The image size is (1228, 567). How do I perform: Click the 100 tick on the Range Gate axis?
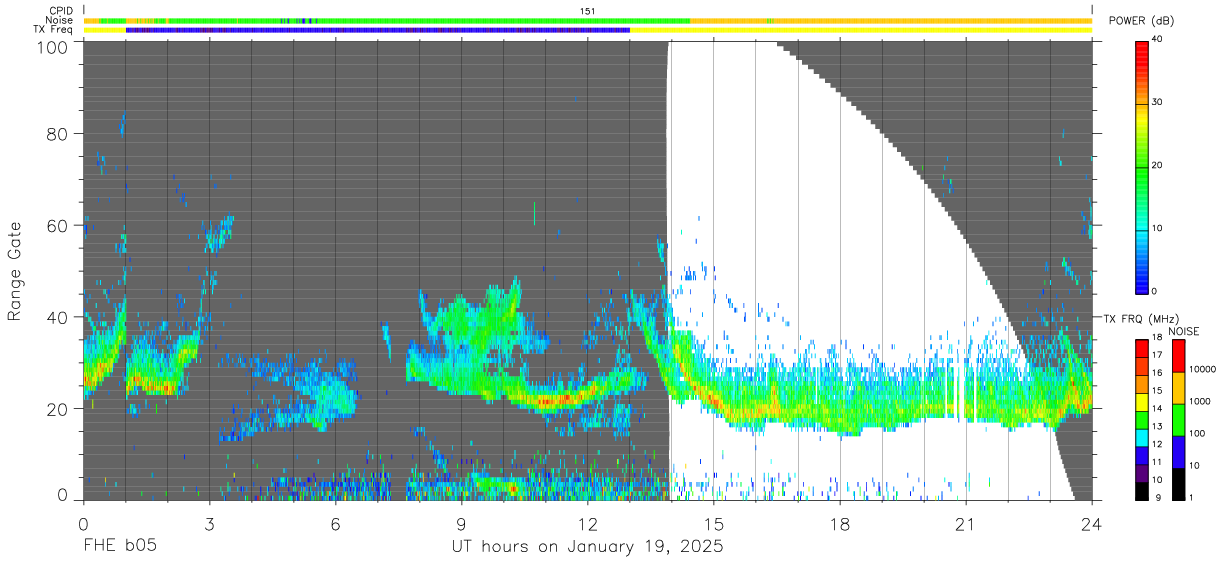51,46
